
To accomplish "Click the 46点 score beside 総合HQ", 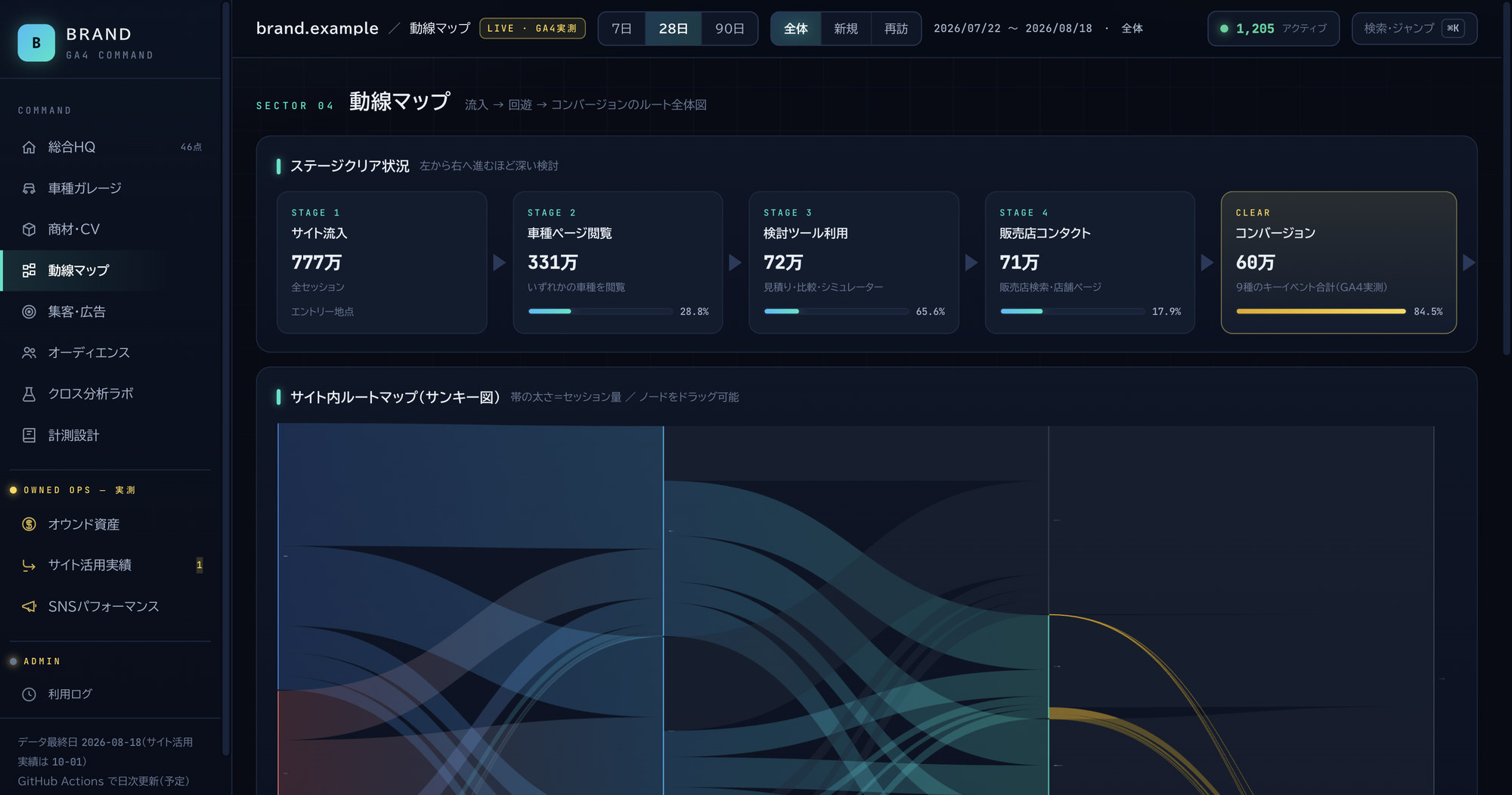I will coord(191,148).
